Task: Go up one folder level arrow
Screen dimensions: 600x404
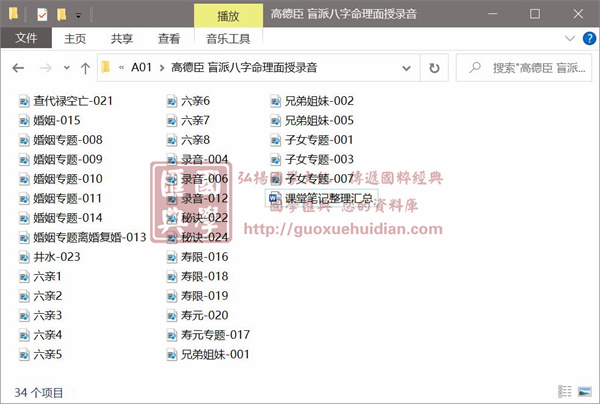Action: (85, 68)
